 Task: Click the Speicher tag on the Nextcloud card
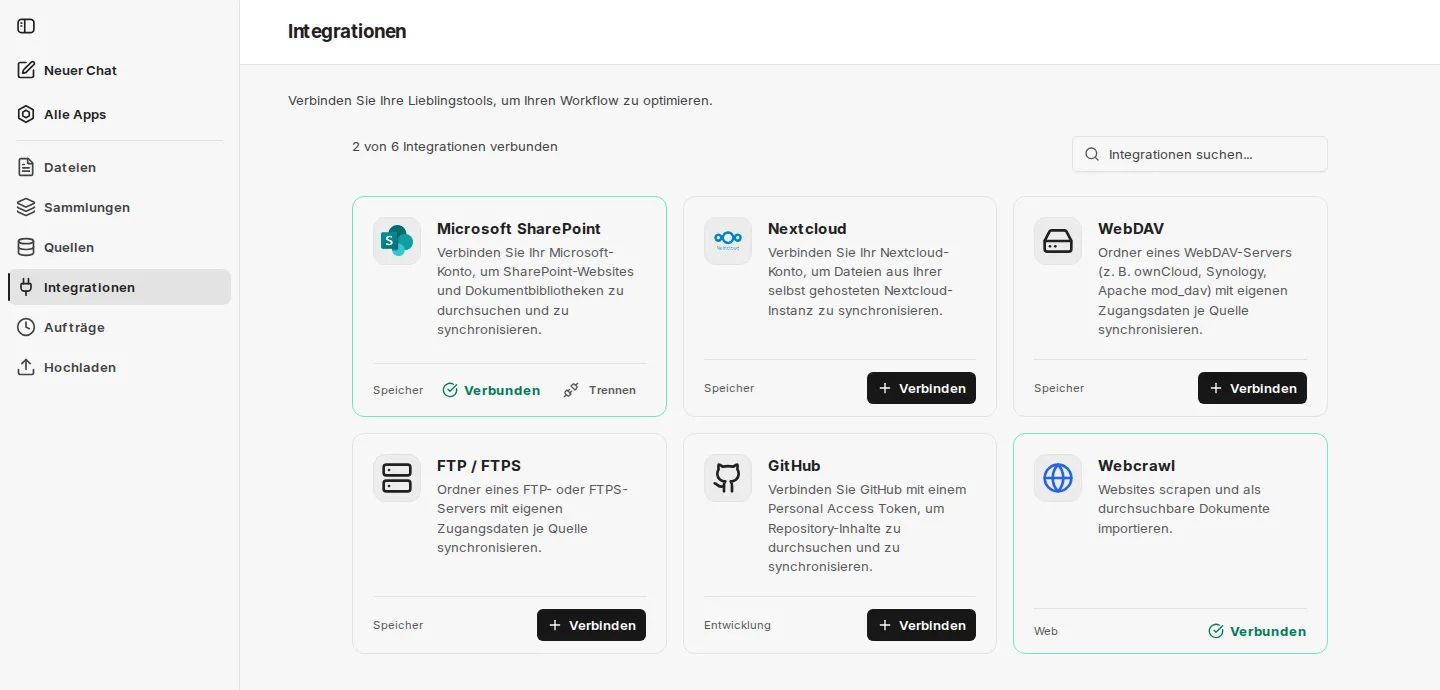tap(729, 388)
